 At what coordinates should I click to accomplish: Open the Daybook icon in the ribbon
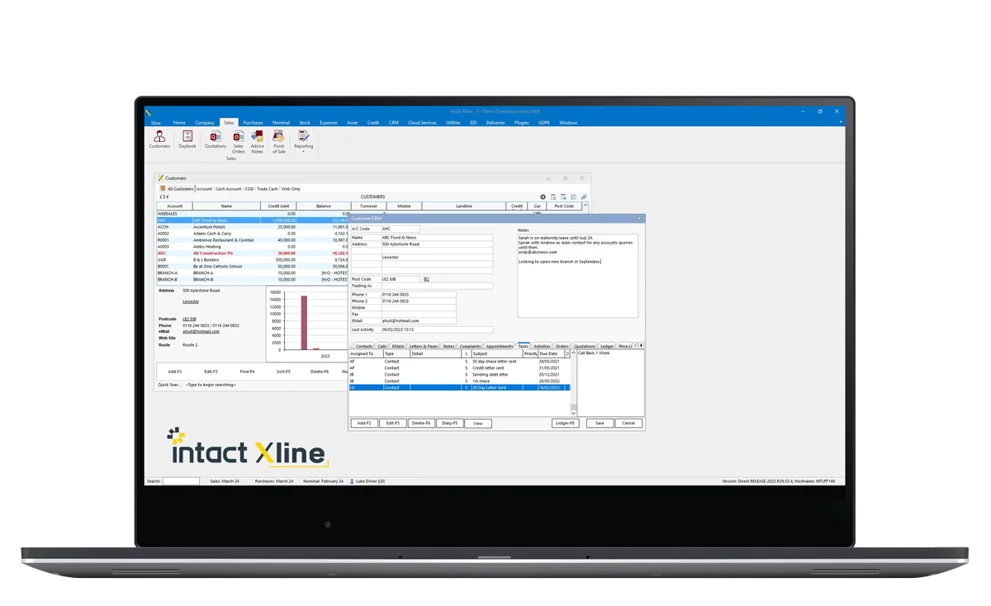click(187, 140)
